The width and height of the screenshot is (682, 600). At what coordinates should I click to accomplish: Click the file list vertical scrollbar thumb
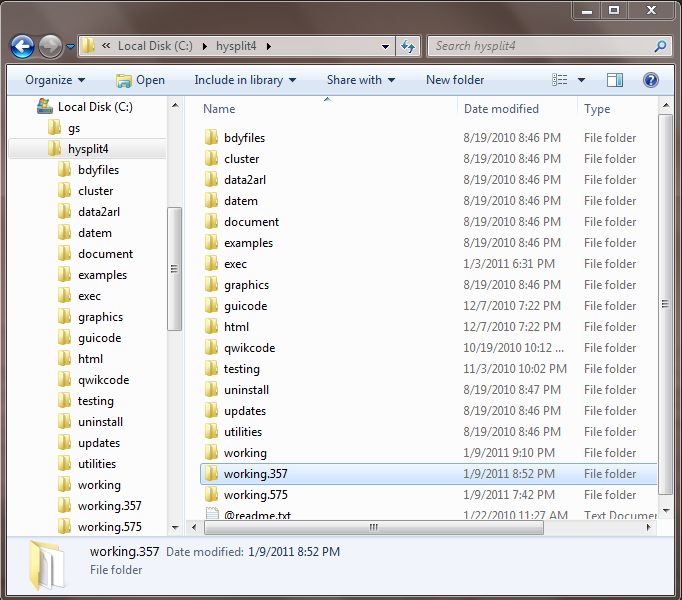[x=665, y=305]
